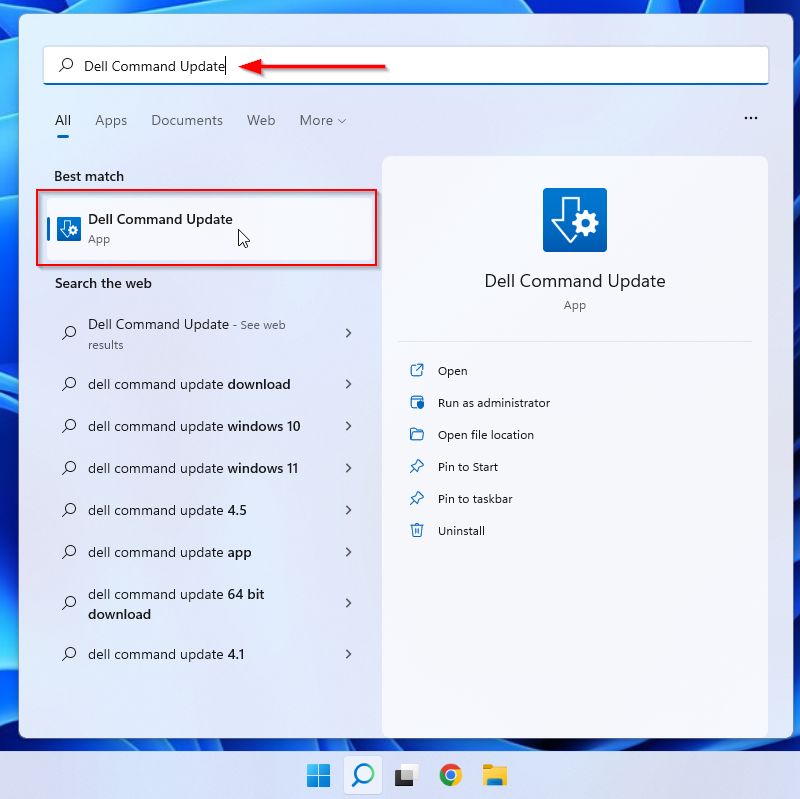This screenshot has width=800, height=799.
Task: Expand arrow for 'dell command update 4.5'
Action: point(348,510)
